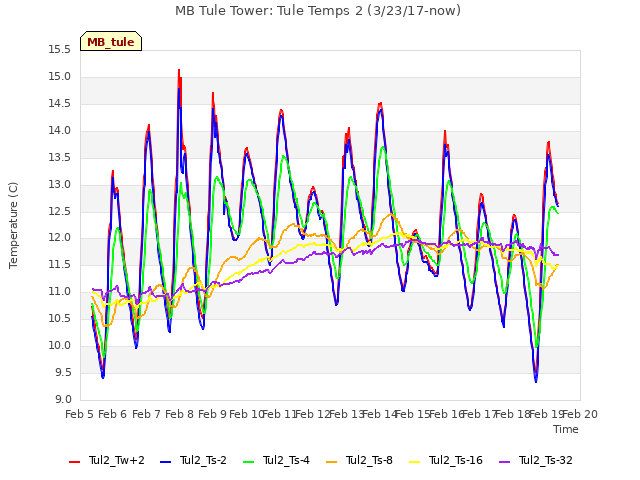This screenshot has width=640, height=480.
Task: Click the Temperature (C) axis label
Action: click(13, 225)
